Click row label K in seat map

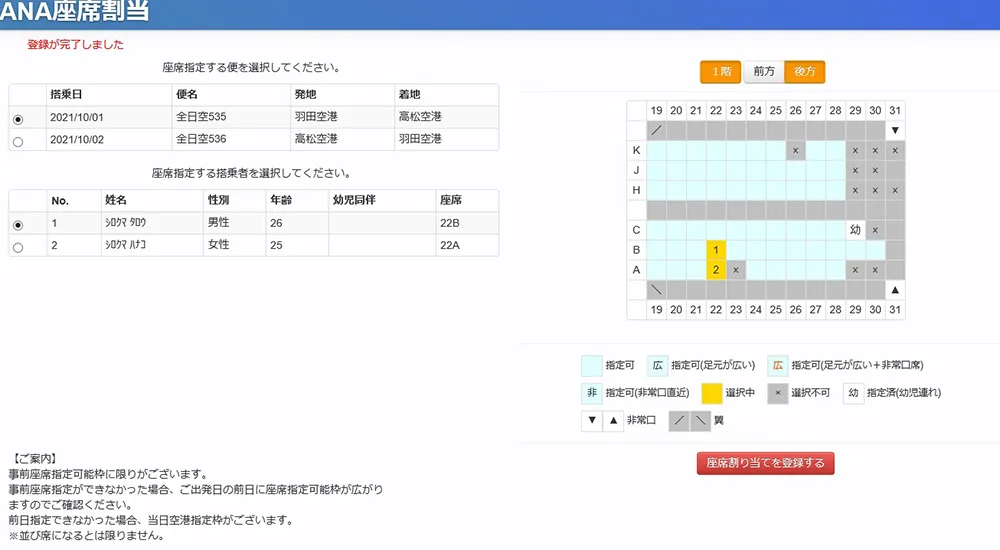click(636, 151)
